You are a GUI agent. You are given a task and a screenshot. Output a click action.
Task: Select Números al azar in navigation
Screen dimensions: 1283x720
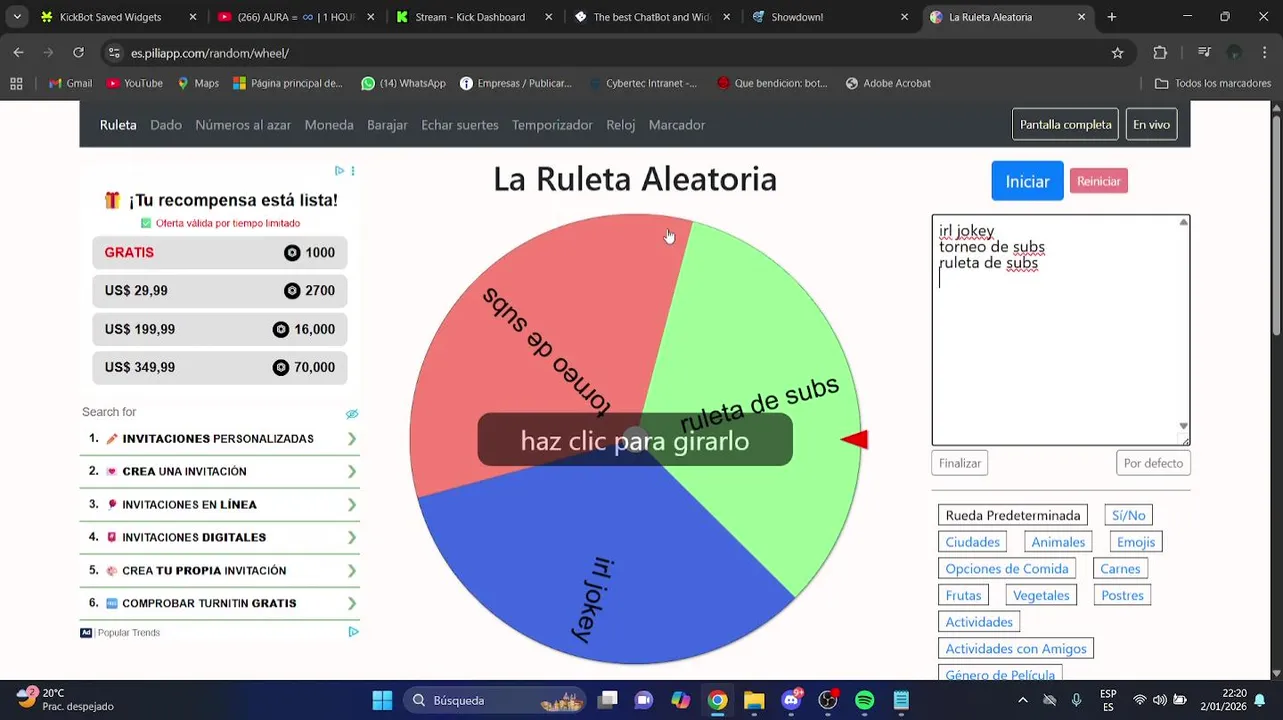243,125
